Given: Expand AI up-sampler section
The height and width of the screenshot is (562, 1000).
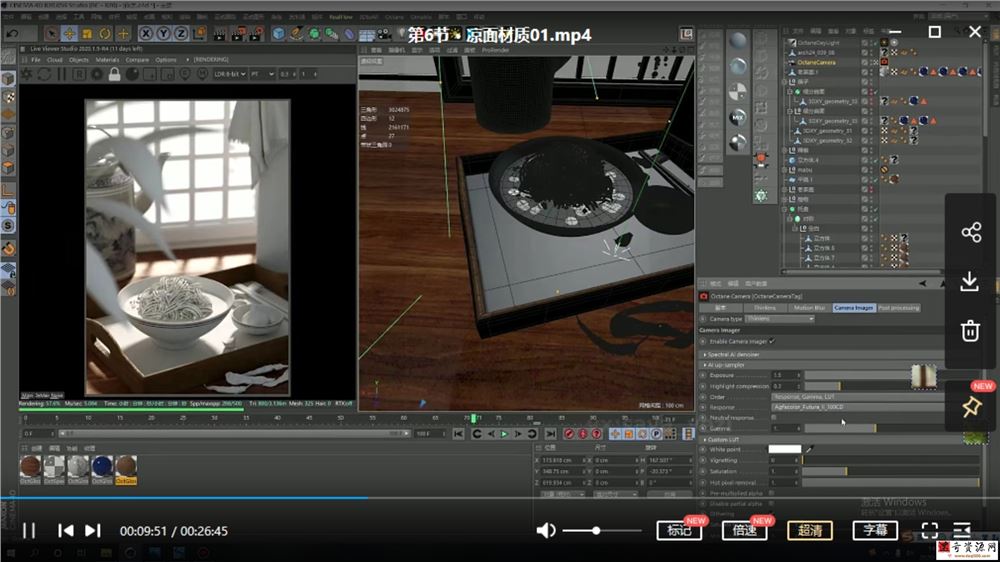Looking at the screenshot, I should tap(724, 365).
